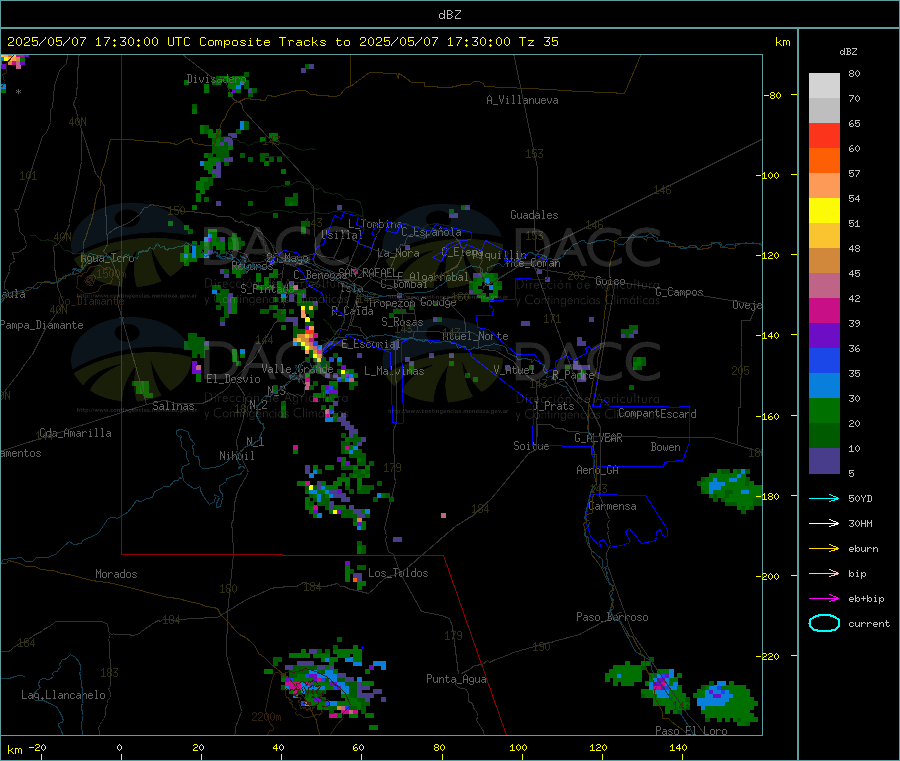Click the G_ALVEAR map label
Viewport: 900px width, 761px height.
[x=598, y=438]
